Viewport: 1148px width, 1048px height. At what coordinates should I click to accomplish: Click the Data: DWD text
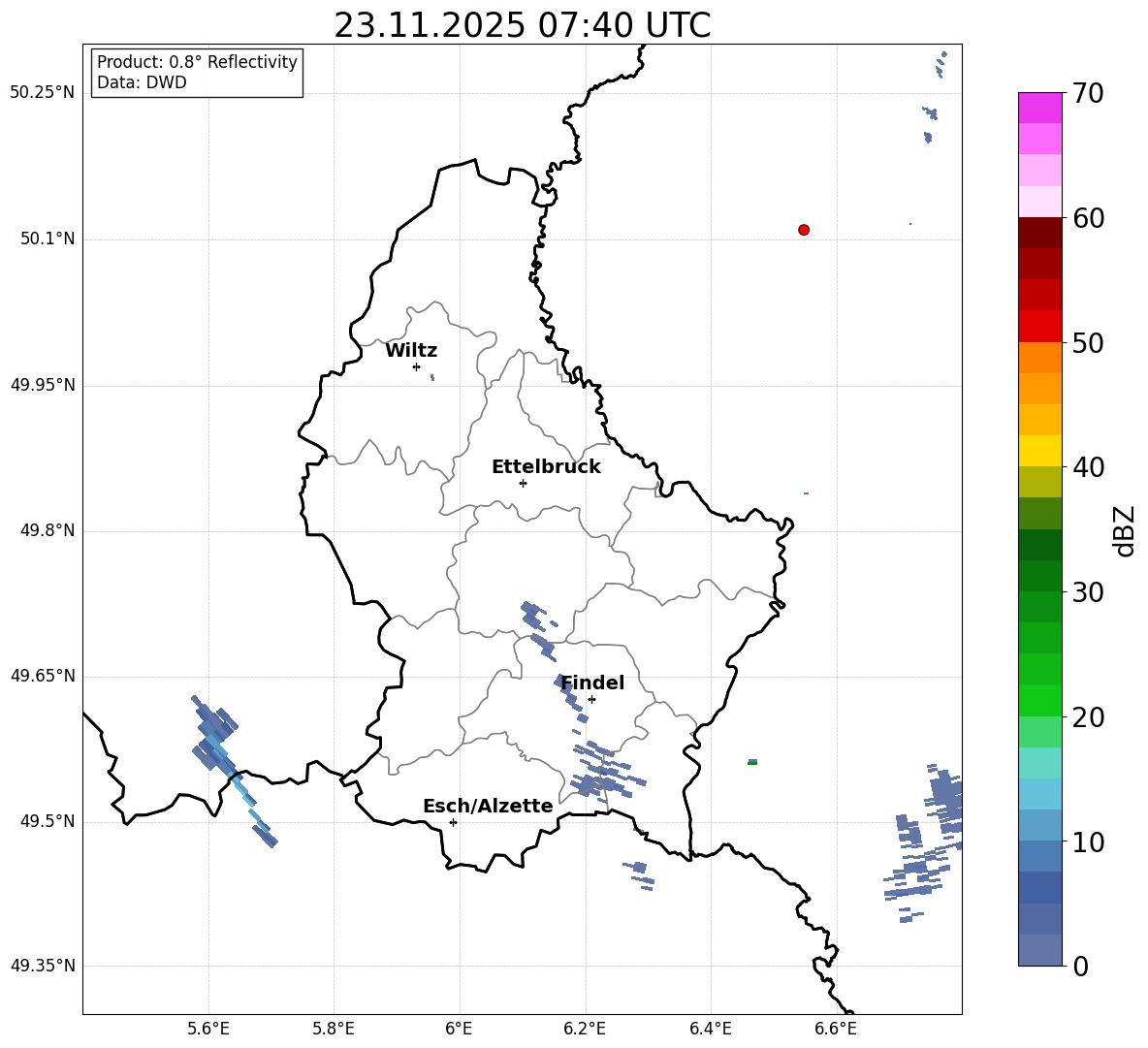coord(142,82)
